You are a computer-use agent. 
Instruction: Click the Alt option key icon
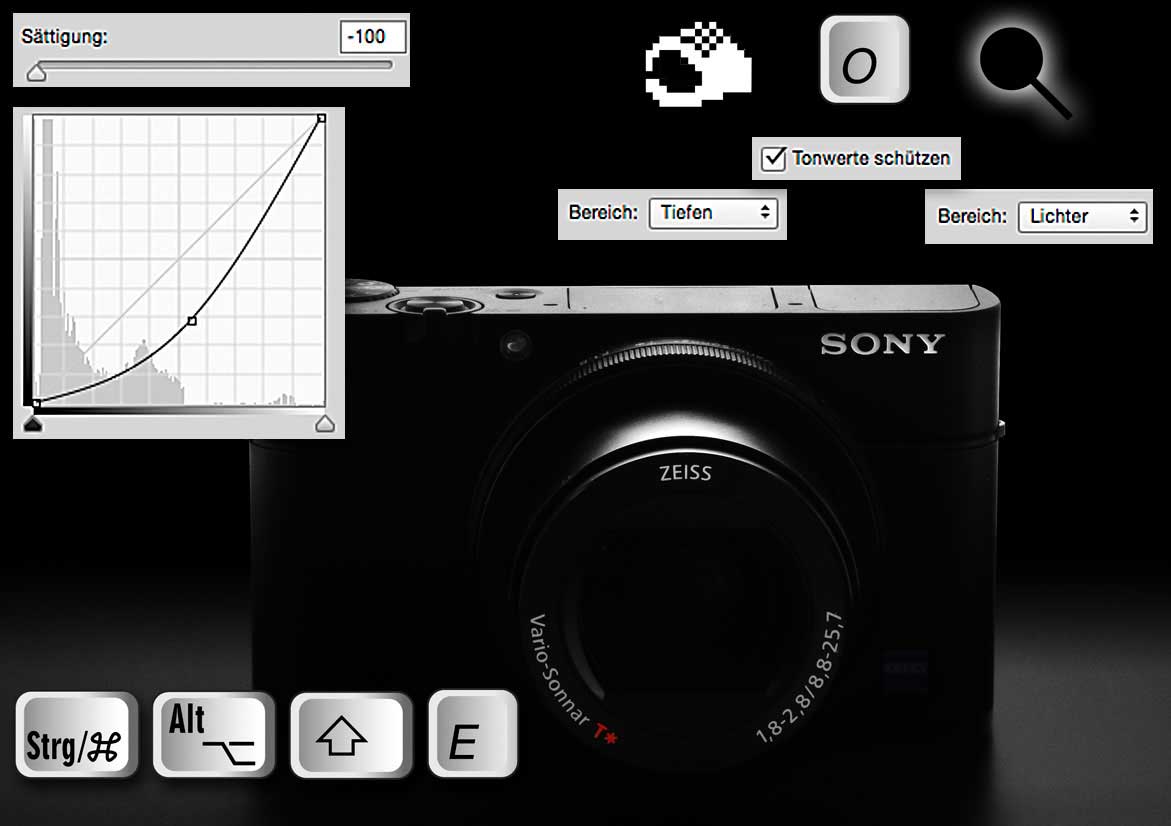click(214, 735)
